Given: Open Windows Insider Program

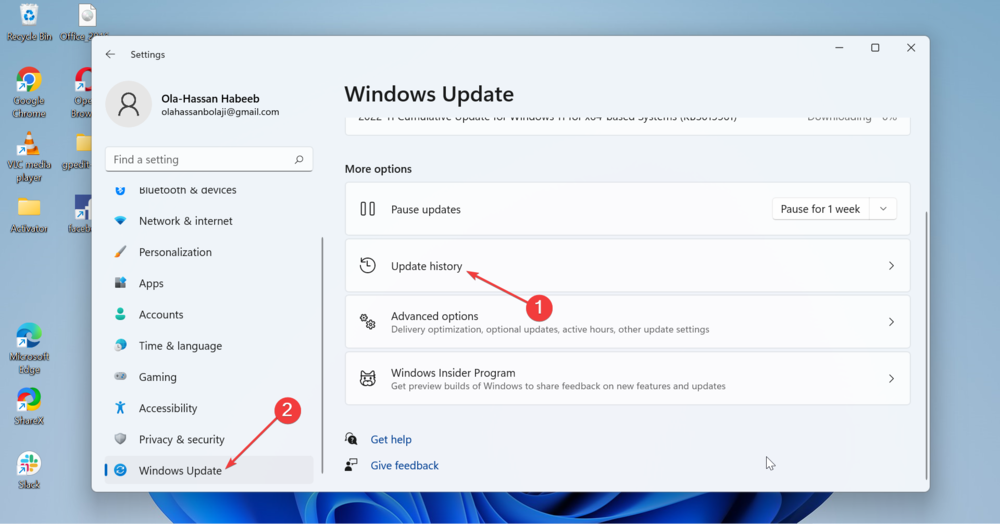Looking at the screenshot, I should pyautogui.click(x=628, y=379).
